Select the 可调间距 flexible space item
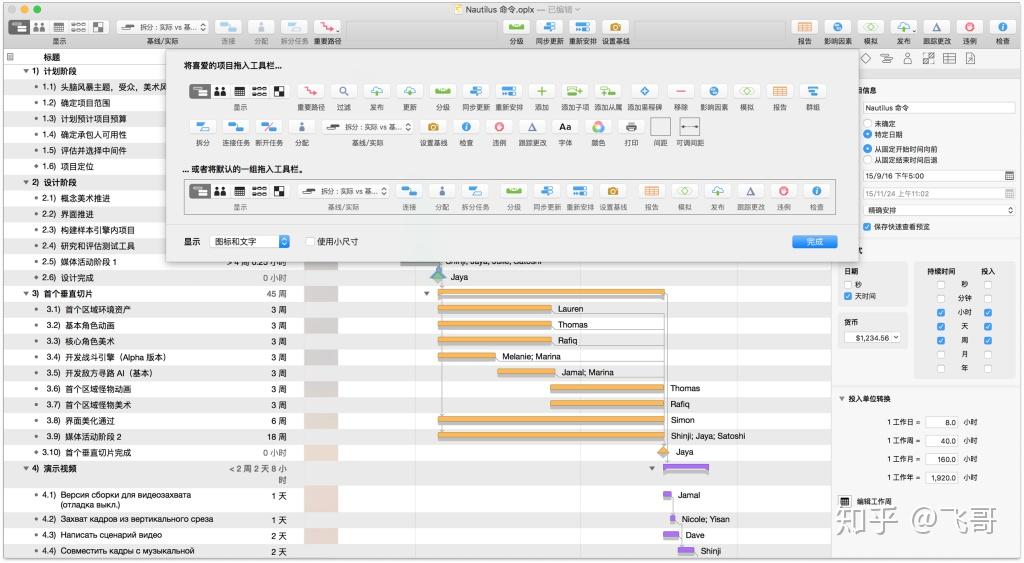The image size is (1024, 563). pos(690,127)
